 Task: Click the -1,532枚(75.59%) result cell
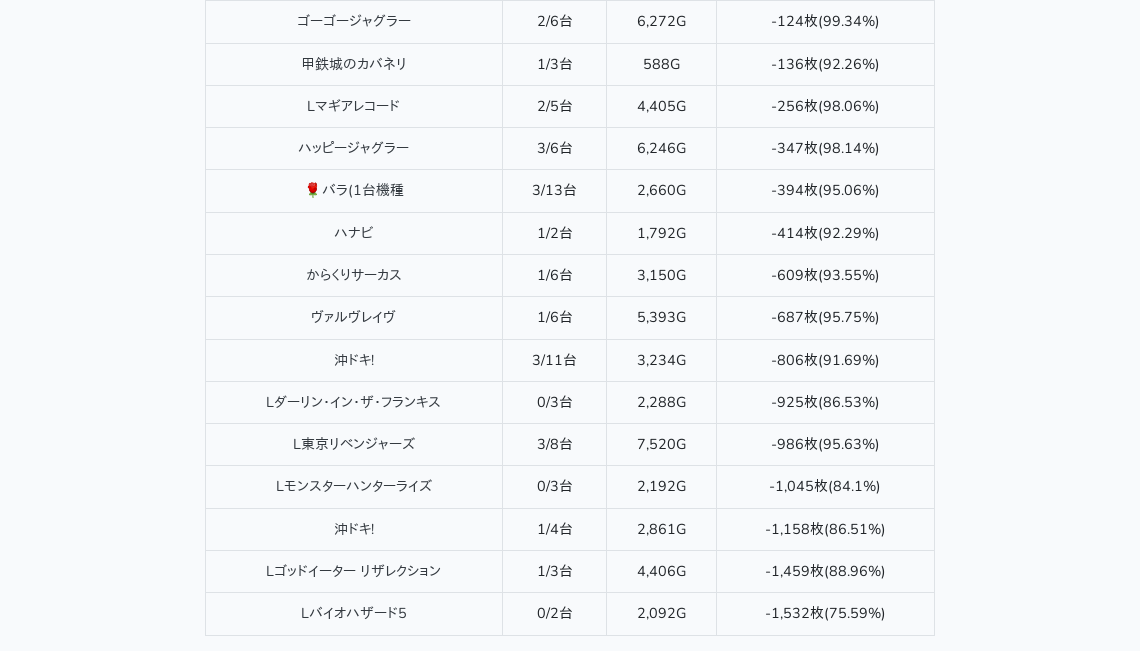(x=825, y=613)
